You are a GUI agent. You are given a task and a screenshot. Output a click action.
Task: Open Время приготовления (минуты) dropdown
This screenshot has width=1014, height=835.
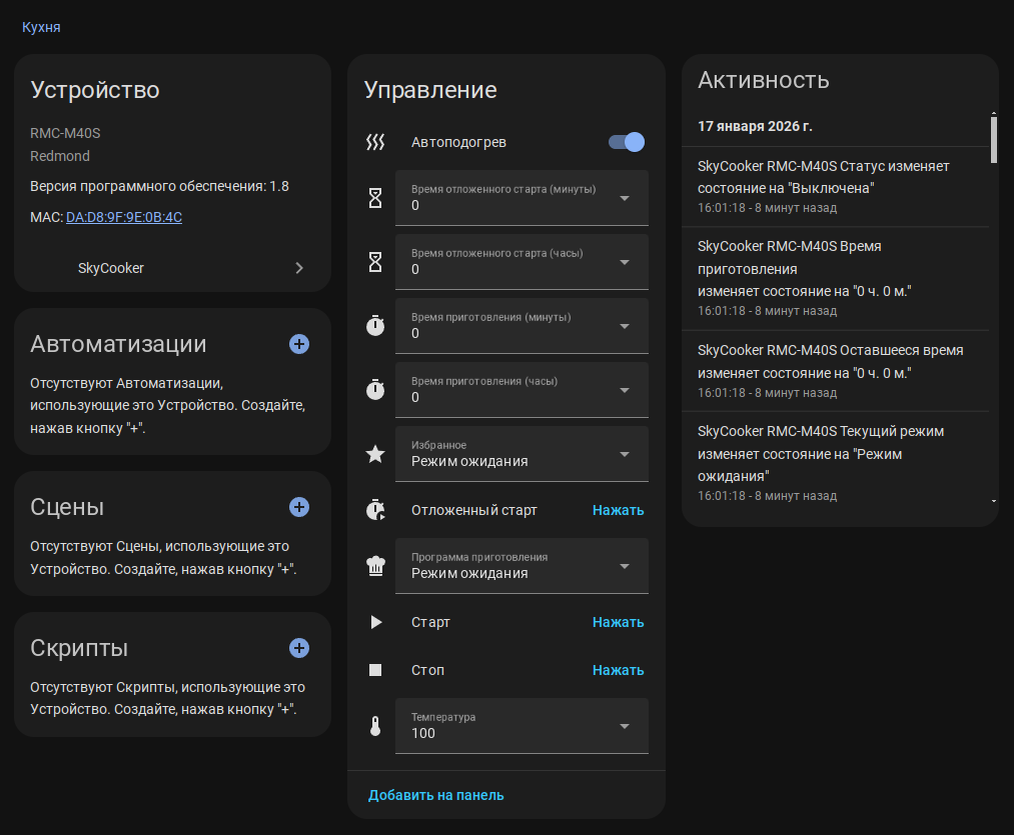521,326
